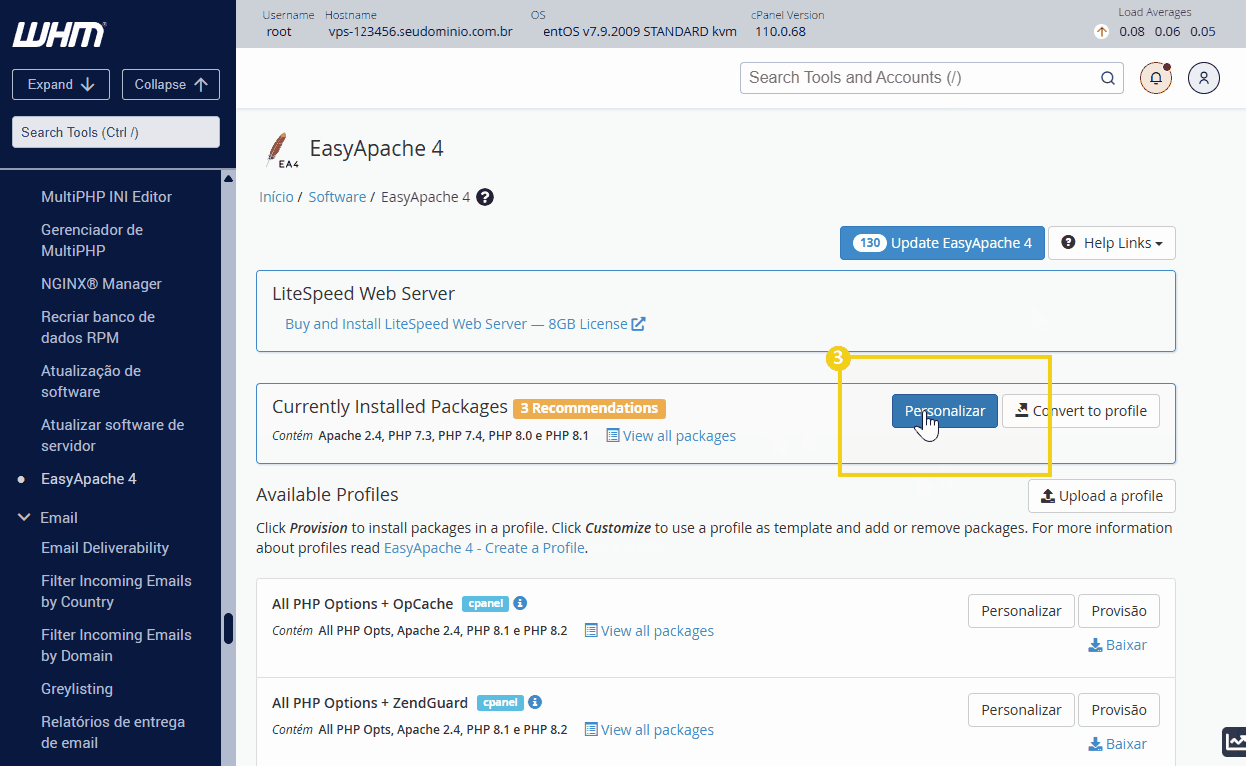
Task: Click Convert to profile button
Action: coord(1081,411)
